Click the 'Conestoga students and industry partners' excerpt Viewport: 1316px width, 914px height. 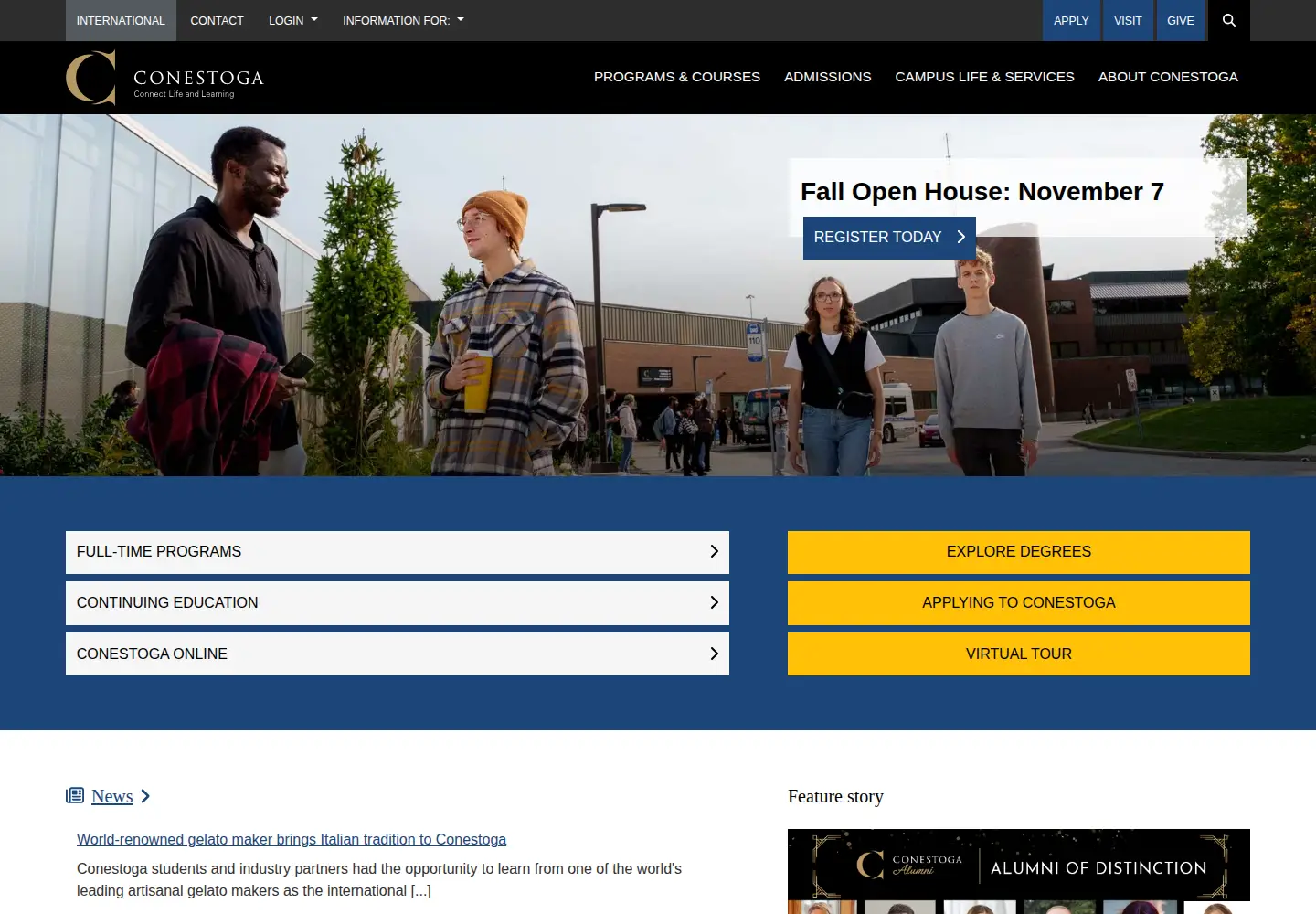379,879
